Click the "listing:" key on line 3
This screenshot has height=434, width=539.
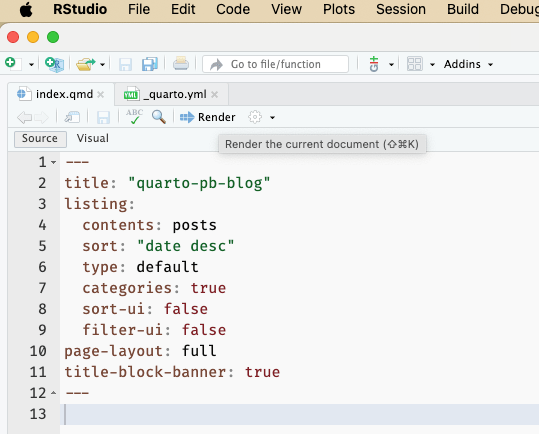click(100, 204)
